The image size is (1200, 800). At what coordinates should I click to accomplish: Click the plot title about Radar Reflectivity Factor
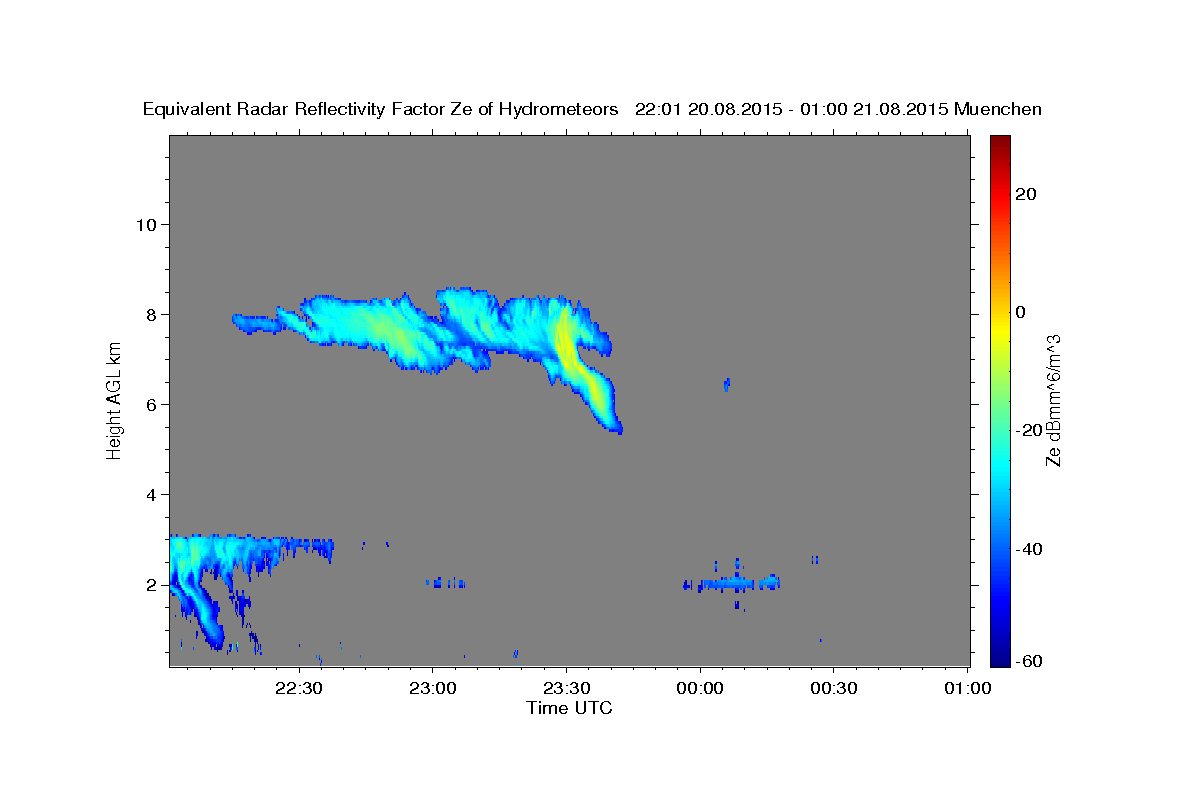point(592,109)
